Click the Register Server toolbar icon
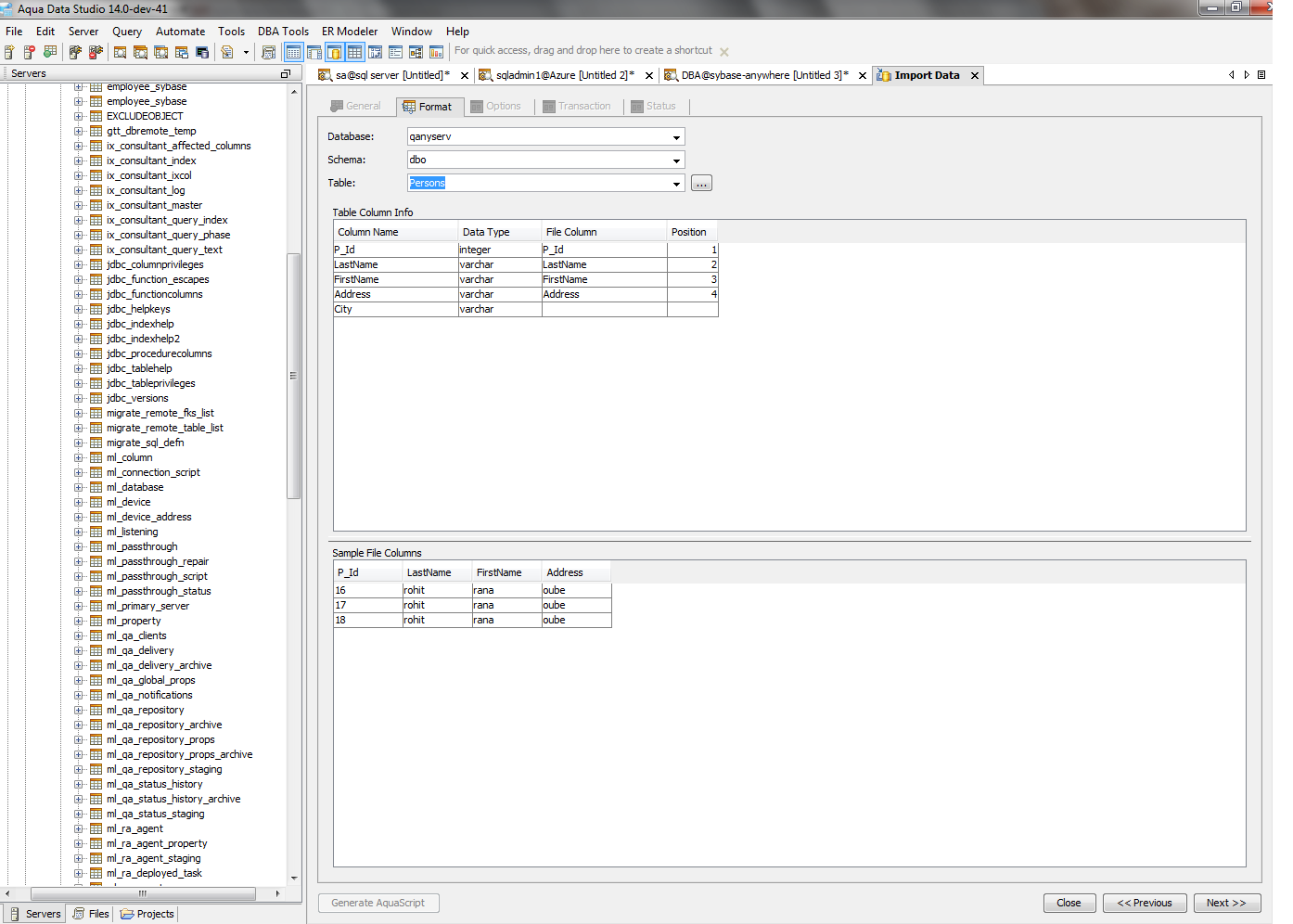 [x=9, y=52]
